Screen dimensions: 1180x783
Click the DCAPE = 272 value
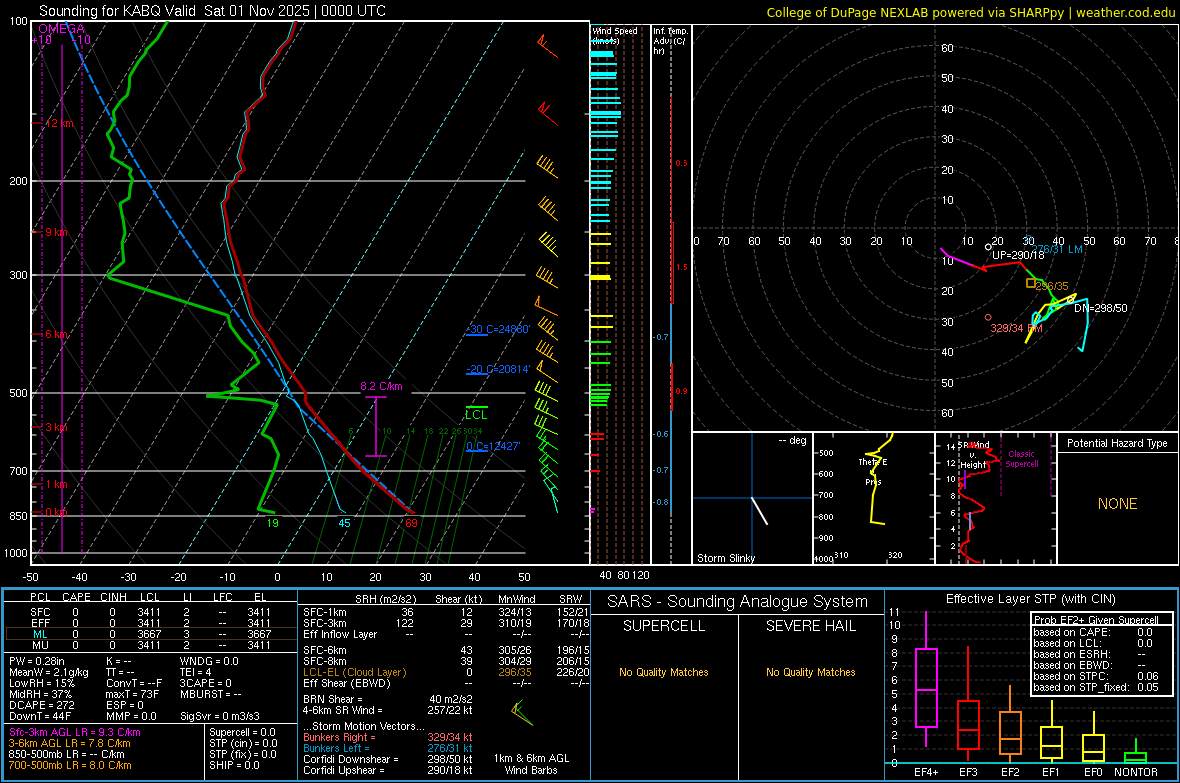41,705
